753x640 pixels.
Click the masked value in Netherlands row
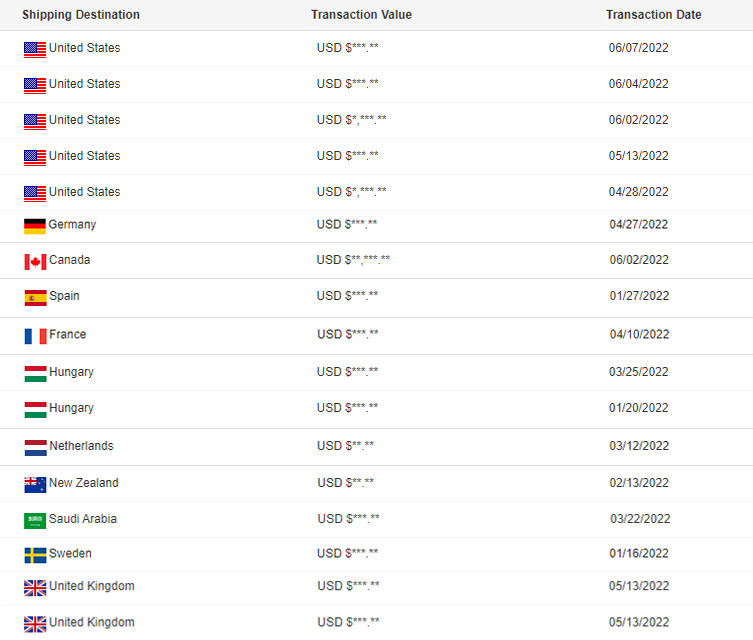(345, 446)
